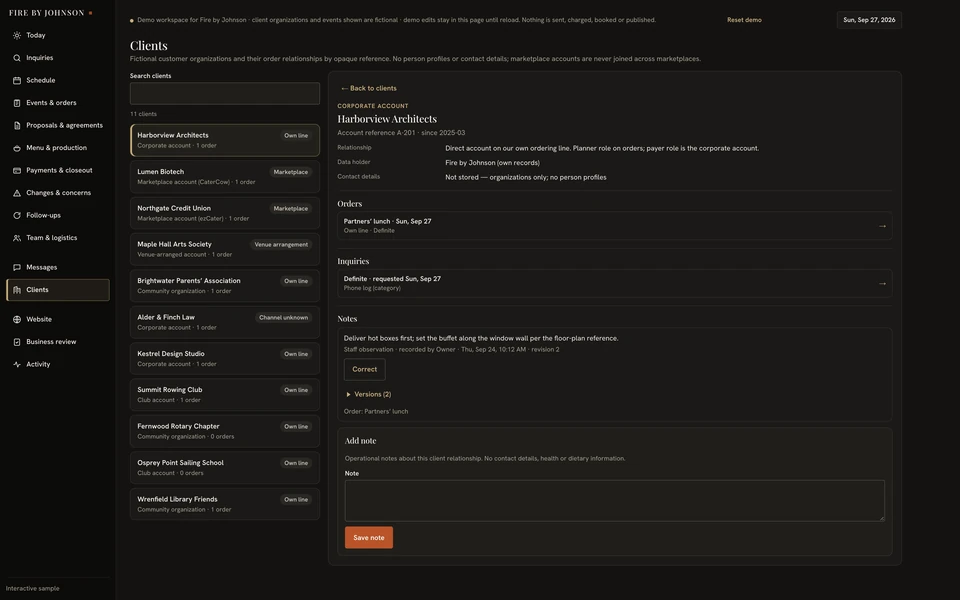Open the Lumen Biotech client
The width and height of the screenshot is (960, 600).
pyautogui.click(x=225, y=177)
